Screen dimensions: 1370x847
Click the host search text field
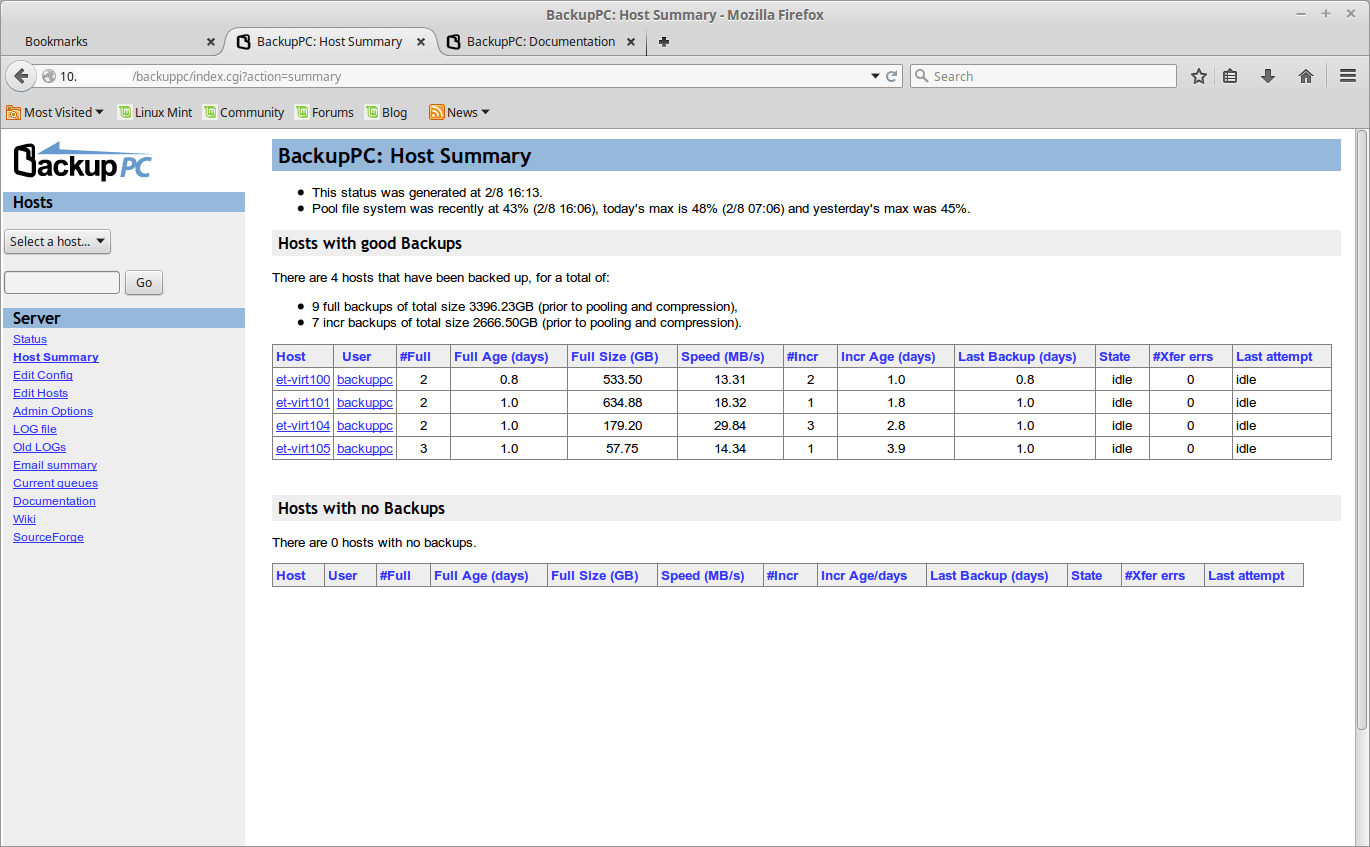point(62,283)
